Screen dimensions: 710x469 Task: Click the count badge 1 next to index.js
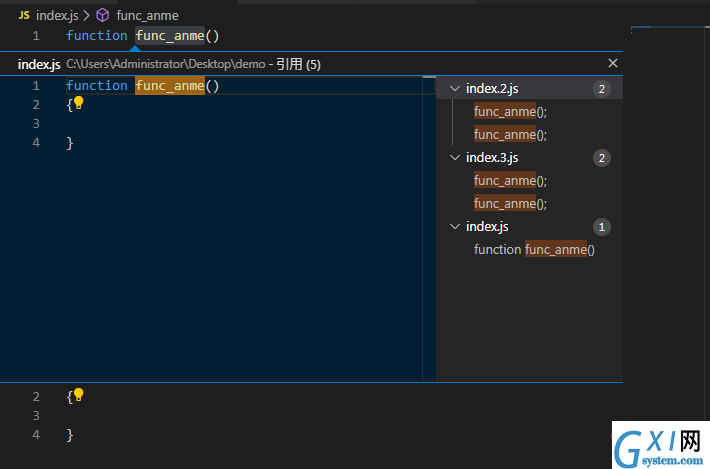pos(602,227)
